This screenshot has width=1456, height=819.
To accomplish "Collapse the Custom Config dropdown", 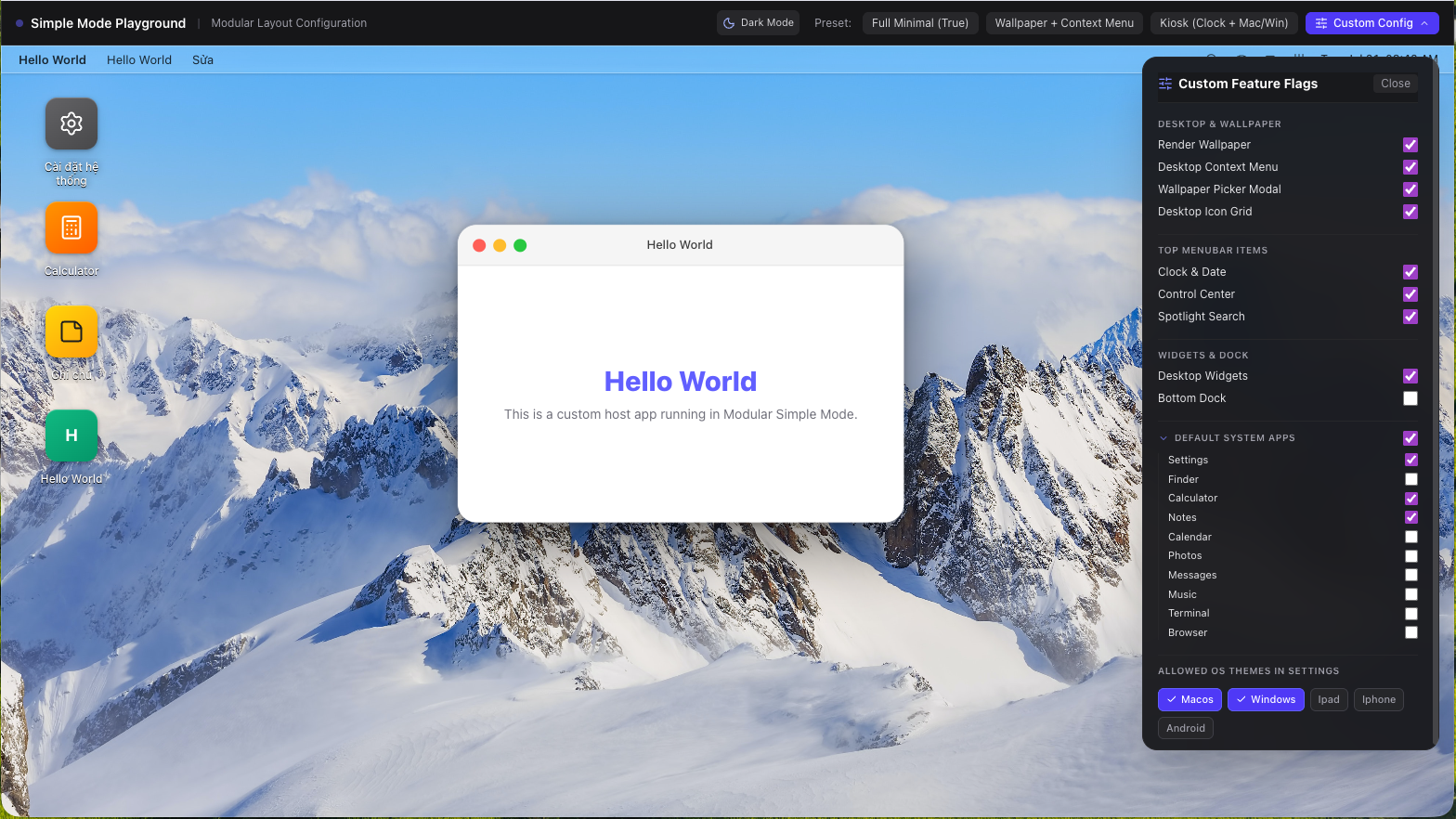I will [1371, 23].
